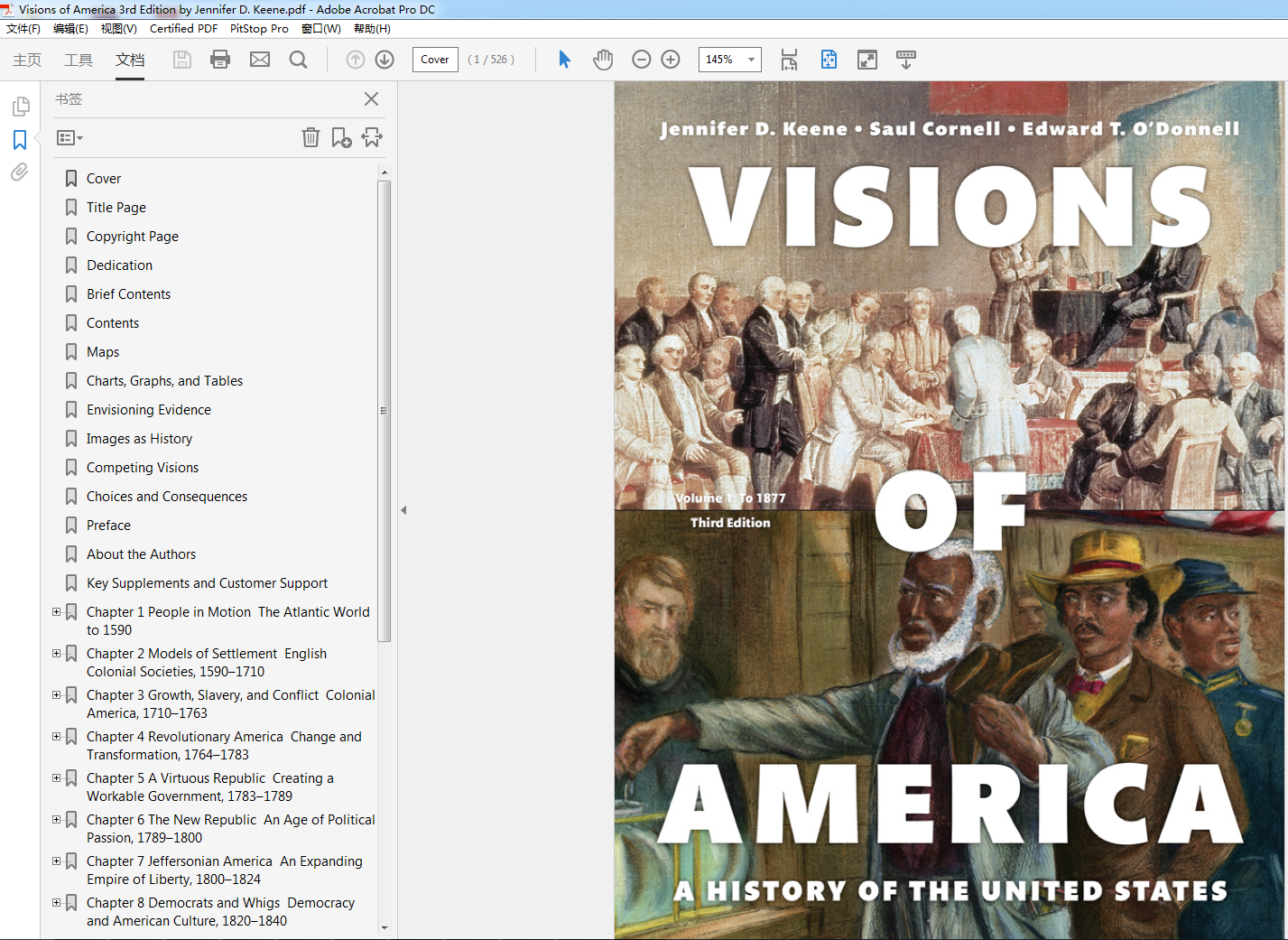The height and width of the screenshot is (940, 1288).
Task: Close the bookmarks panel
Action: tap(371, 99)
